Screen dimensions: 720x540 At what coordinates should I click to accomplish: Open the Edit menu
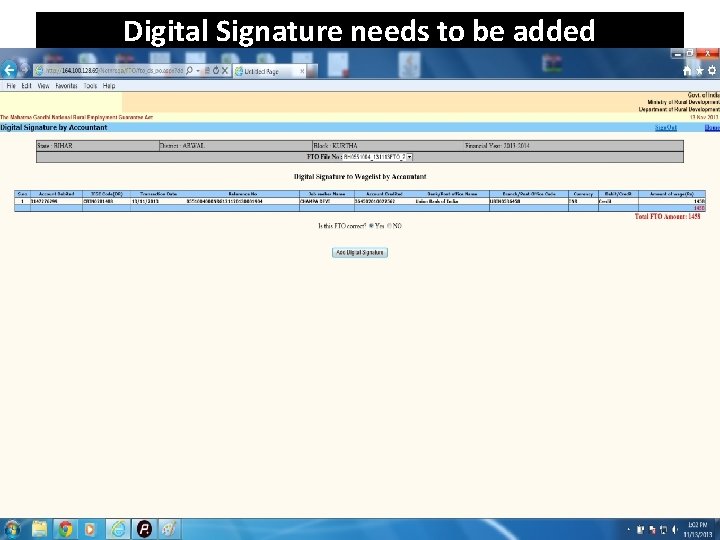27,86
